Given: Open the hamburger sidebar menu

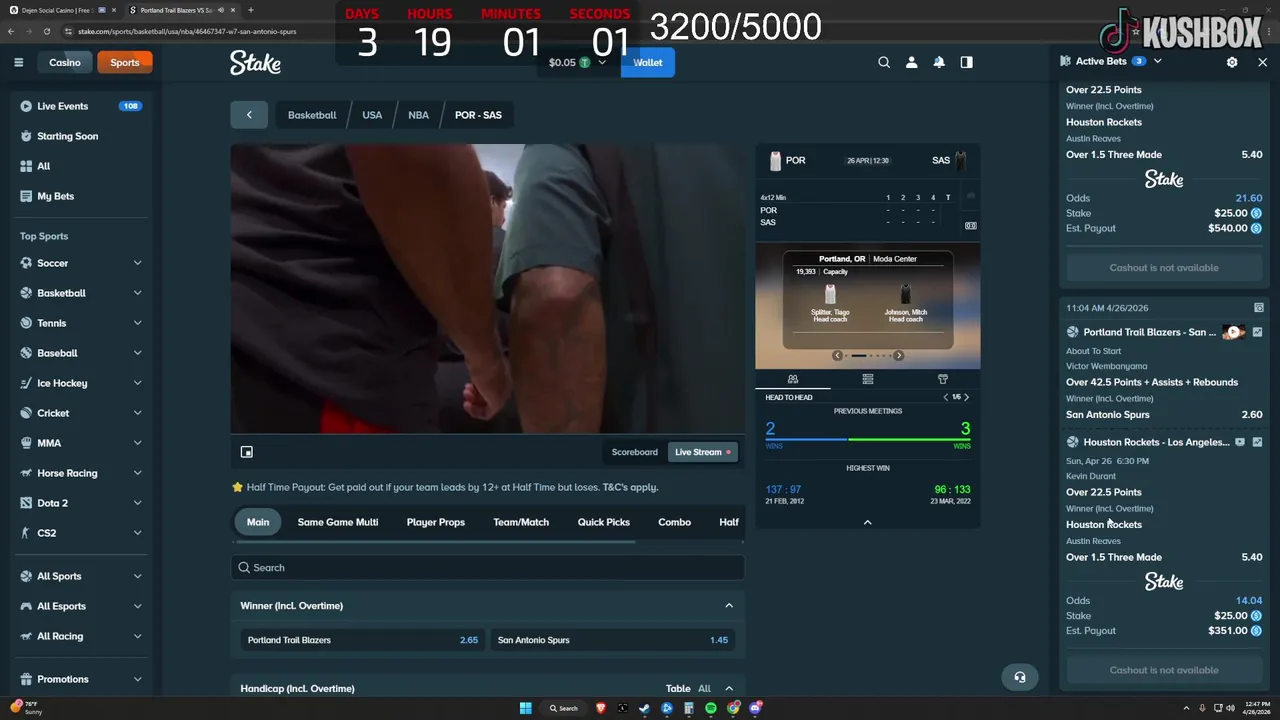Looking at the screenshot, I should [x=18, y=62].
